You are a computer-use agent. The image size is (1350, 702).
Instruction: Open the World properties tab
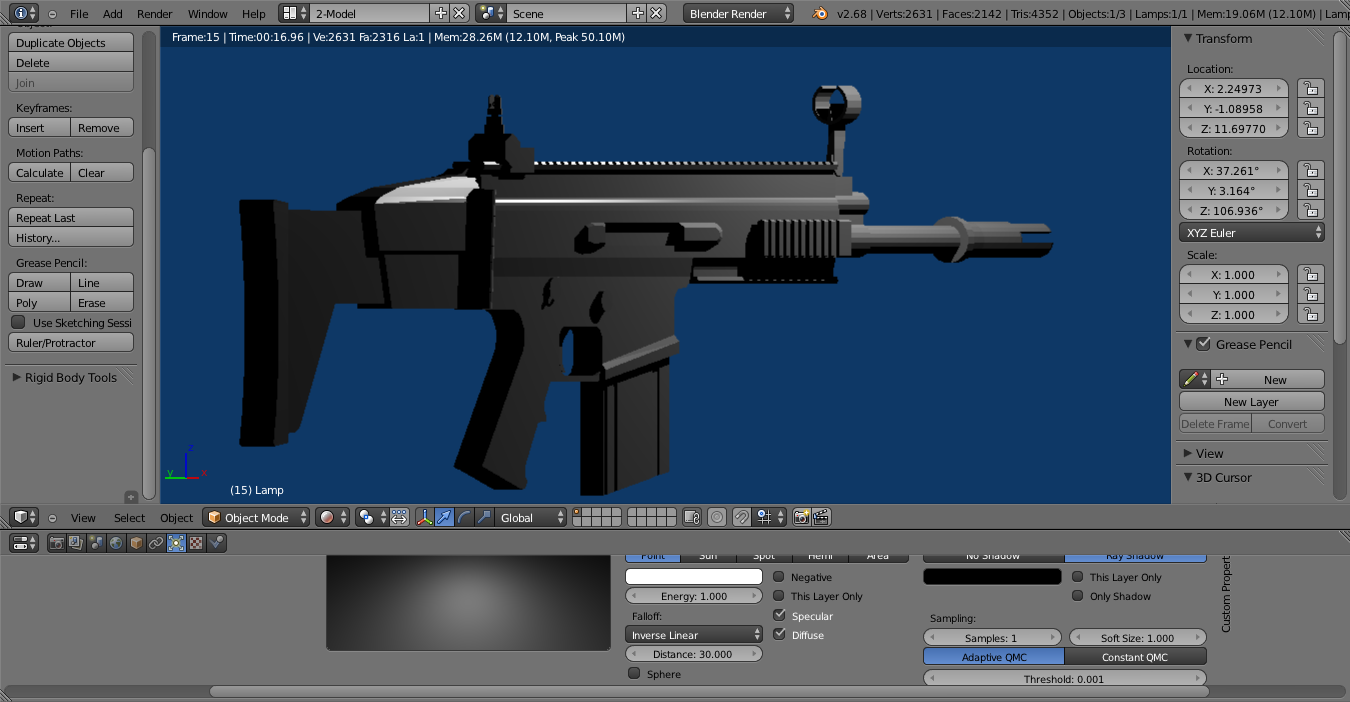(x=116, y=543)
